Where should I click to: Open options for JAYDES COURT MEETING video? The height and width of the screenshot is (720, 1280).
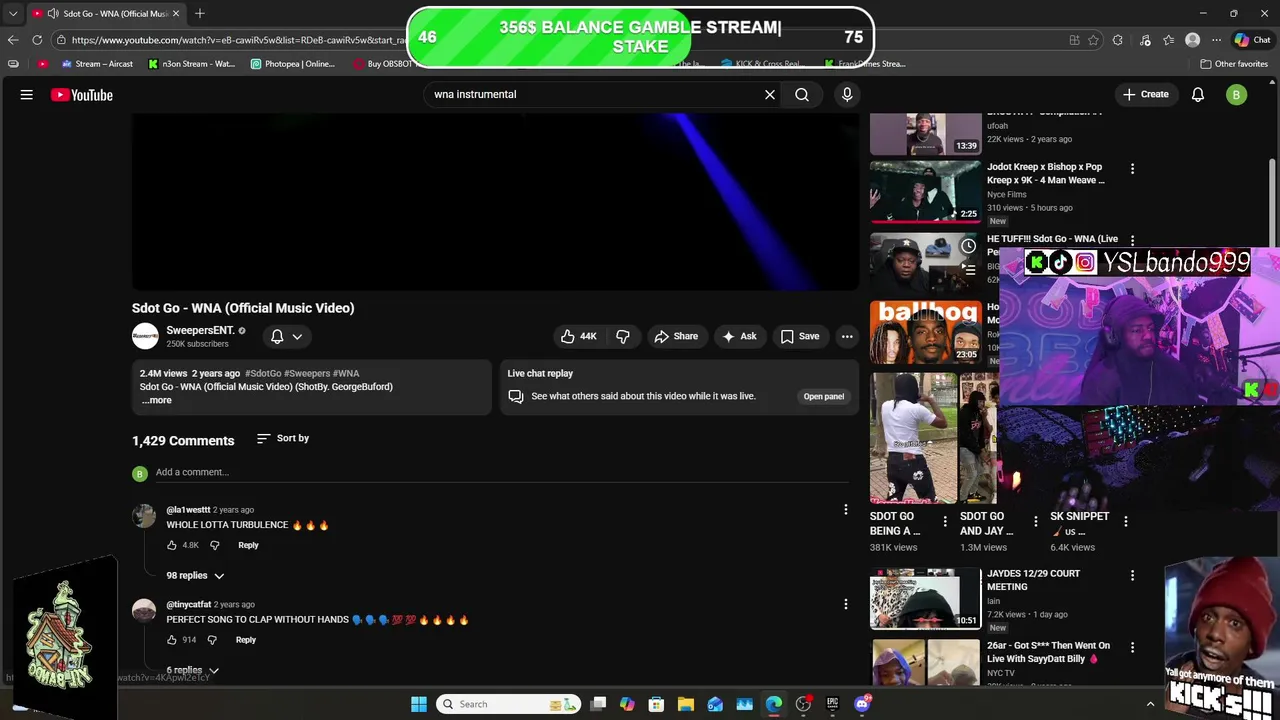coord(1132,575)
